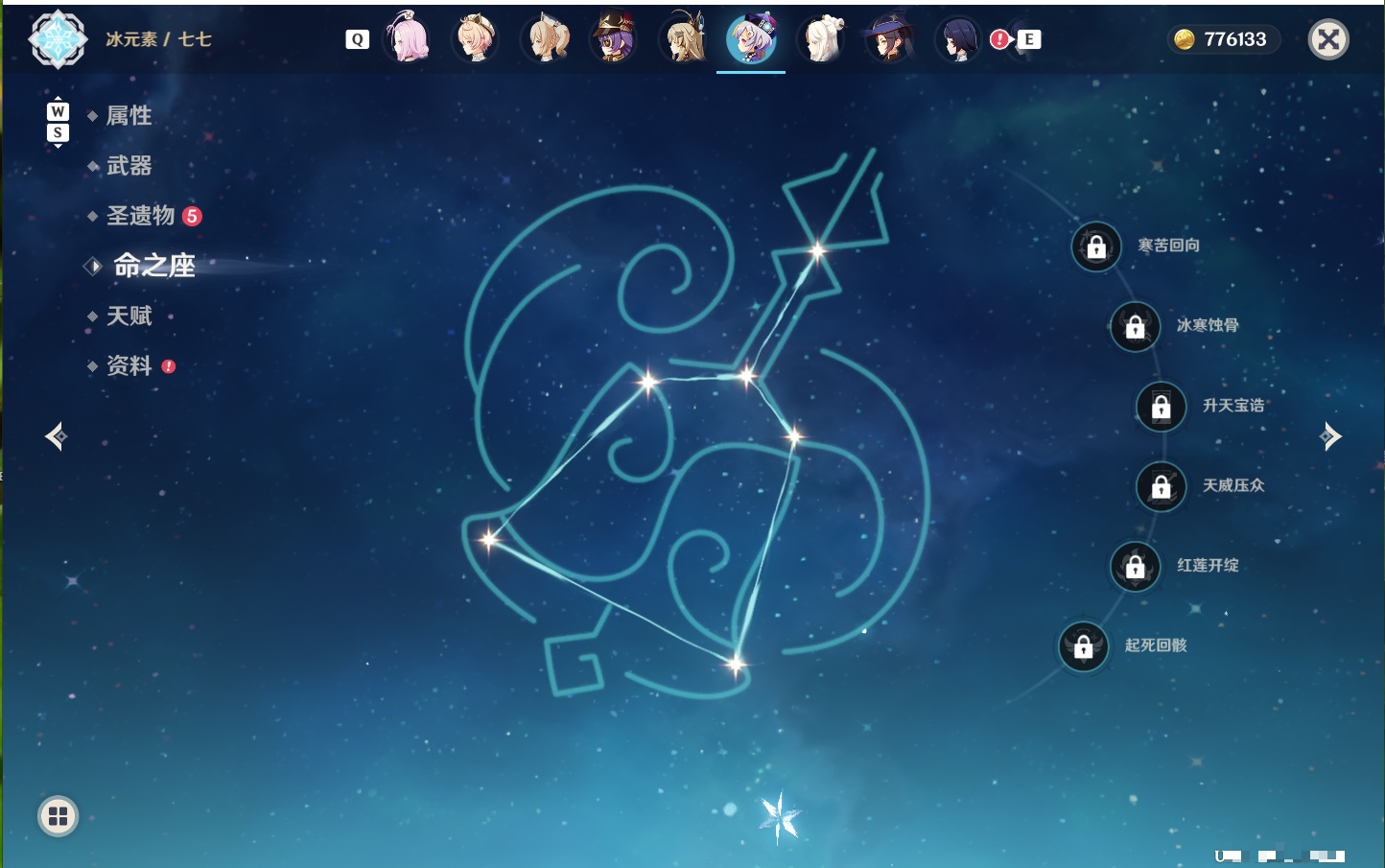Select the blonde ponytail character portrait
1385x868 pixels.
pos(545,38)
